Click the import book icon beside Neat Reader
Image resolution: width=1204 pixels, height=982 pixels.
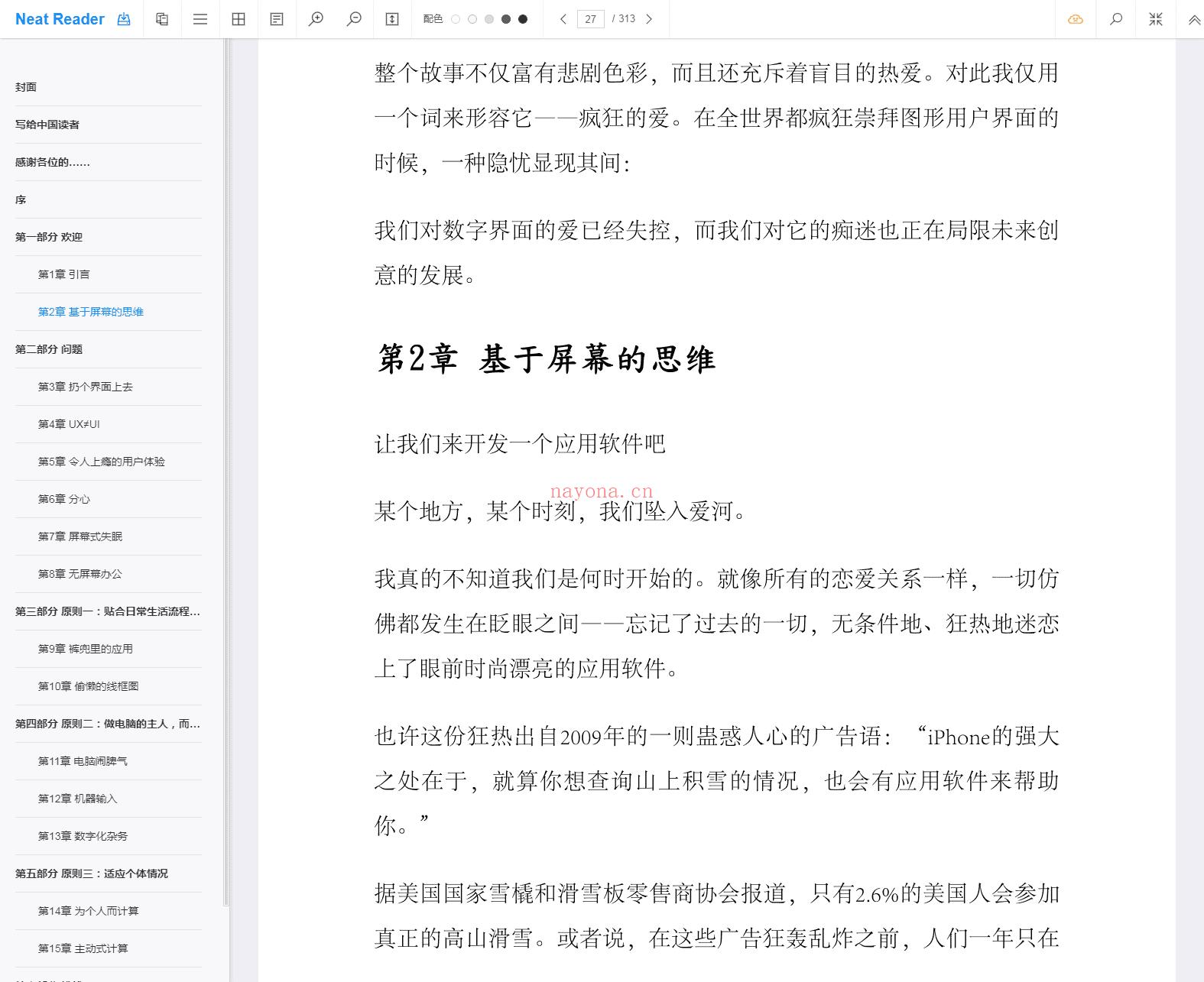[x=124, y=19]
